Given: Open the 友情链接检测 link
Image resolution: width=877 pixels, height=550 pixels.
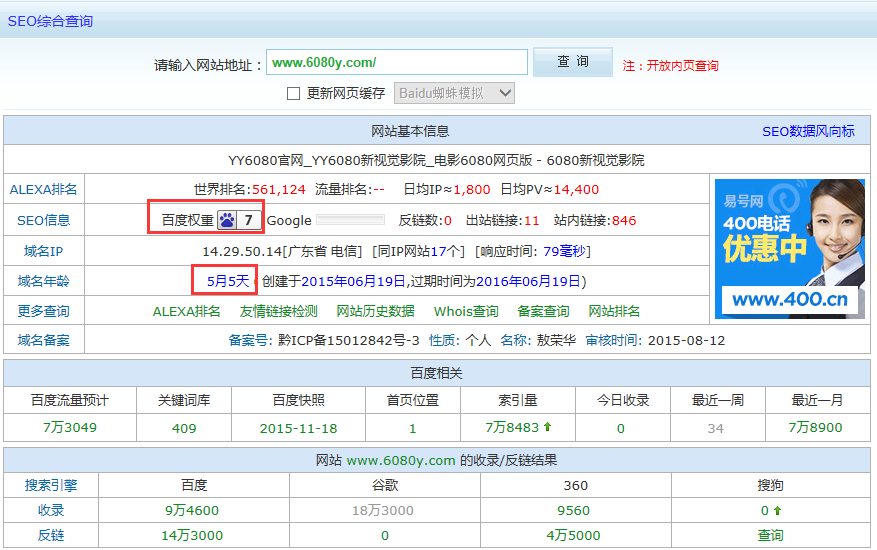Looking at the screenshot, I should tap(279, 311).
